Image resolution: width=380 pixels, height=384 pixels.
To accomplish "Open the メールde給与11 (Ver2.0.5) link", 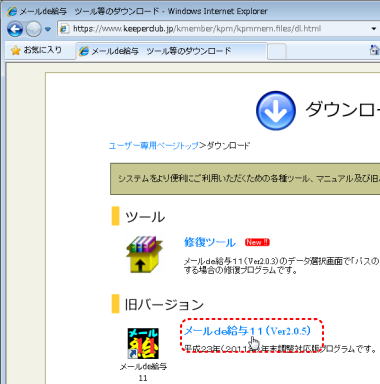I will pyautogui.click(x=247, y=331).
